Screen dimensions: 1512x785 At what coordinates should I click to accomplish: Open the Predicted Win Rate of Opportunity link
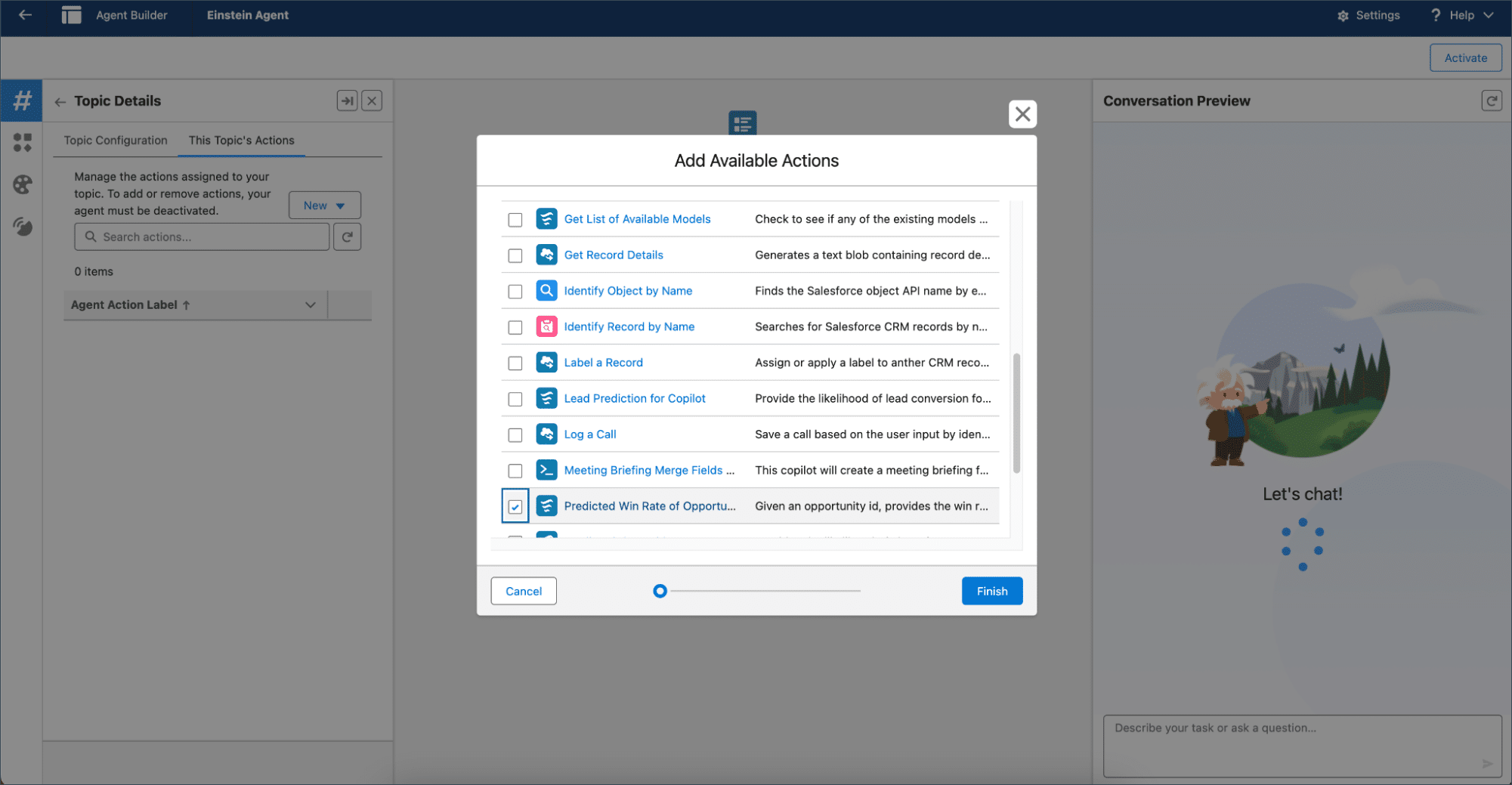(x=650, y=506)
